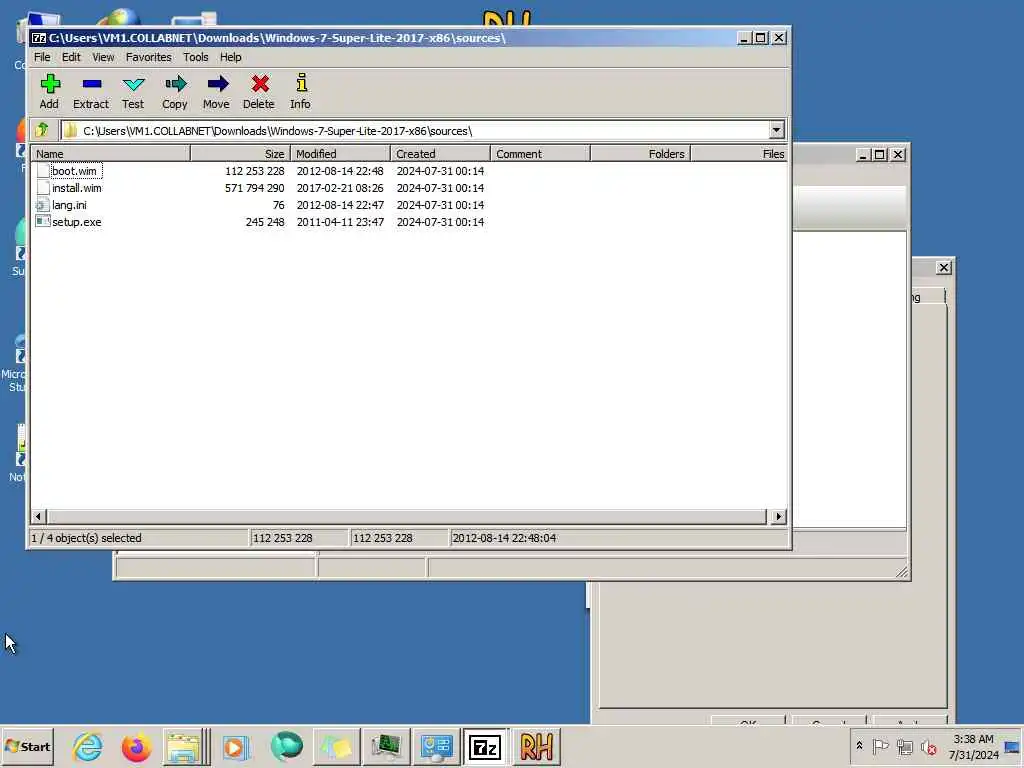The image size is (1024, 768).
Task: Show hidden tray icons
Action: click(859, 745)
